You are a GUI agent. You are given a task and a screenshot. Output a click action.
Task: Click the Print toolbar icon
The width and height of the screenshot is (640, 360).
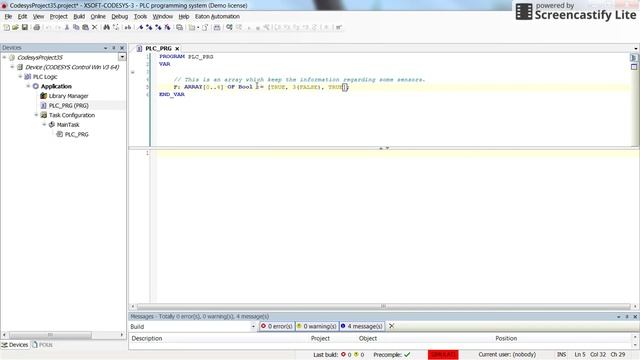pyautogui.click(x=36, y=27)
